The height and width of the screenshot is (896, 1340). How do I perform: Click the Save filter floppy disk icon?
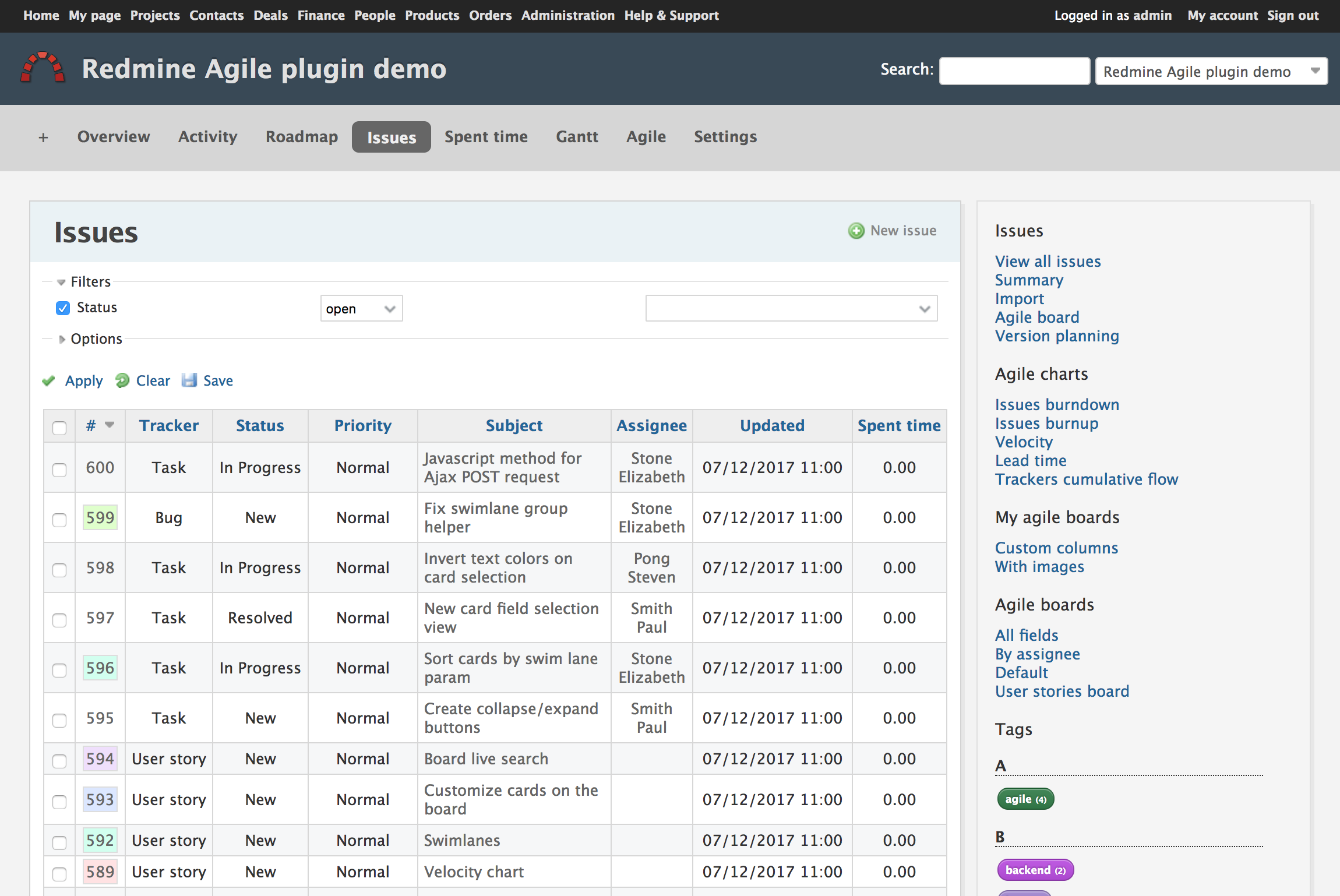click(x=189, y=380)
